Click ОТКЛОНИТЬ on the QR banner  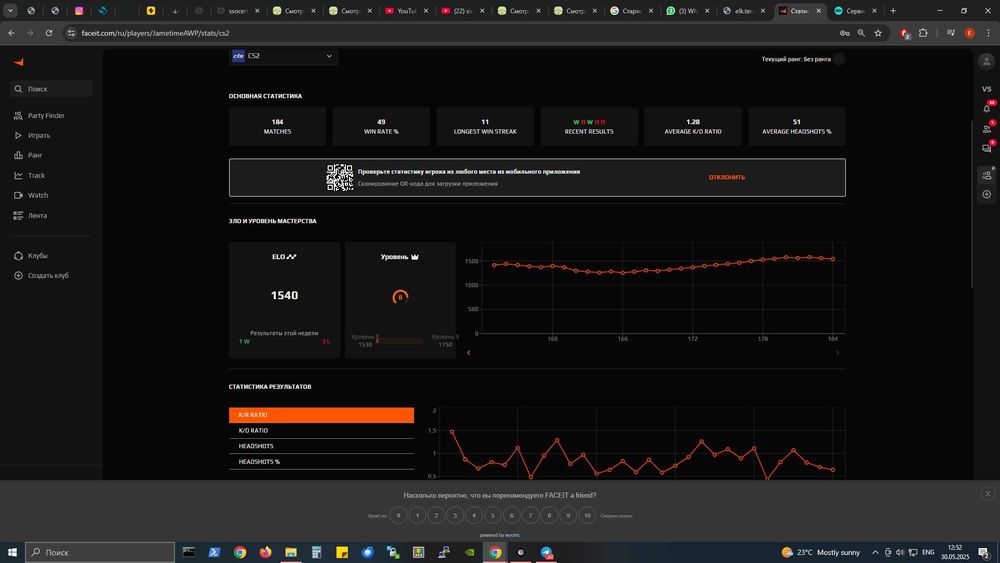(726, 177)
